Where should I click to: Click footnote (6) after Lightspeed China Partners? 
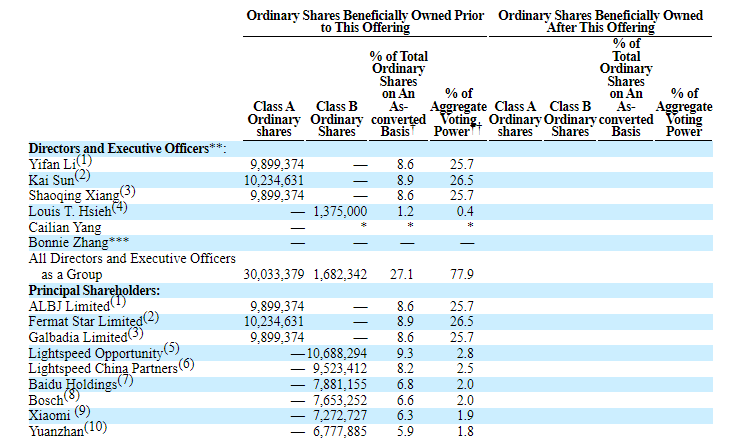click(x=186, y=365)
